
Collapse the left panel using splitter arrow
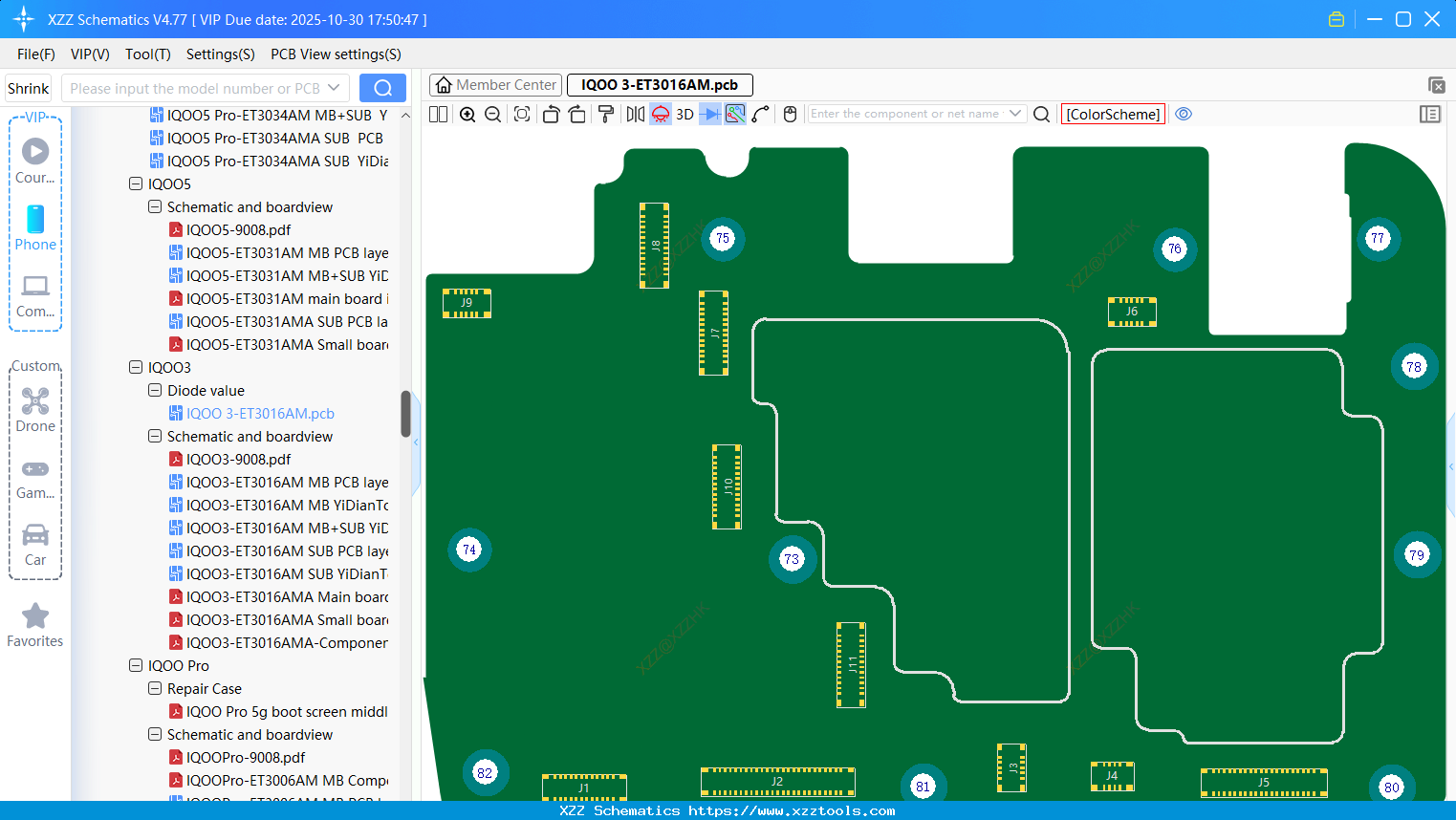pos(416,442)
